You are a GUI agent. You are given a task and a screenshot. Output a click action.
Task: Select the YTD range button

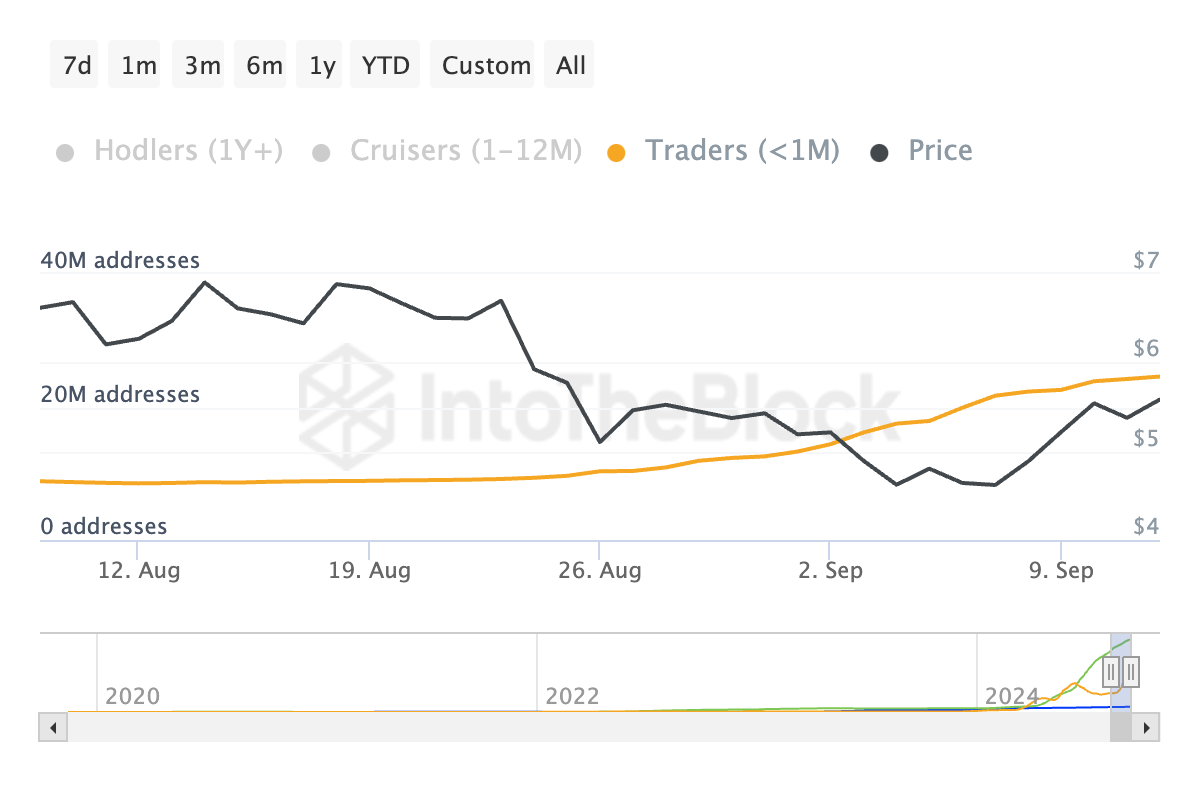[x=386, y=66]
